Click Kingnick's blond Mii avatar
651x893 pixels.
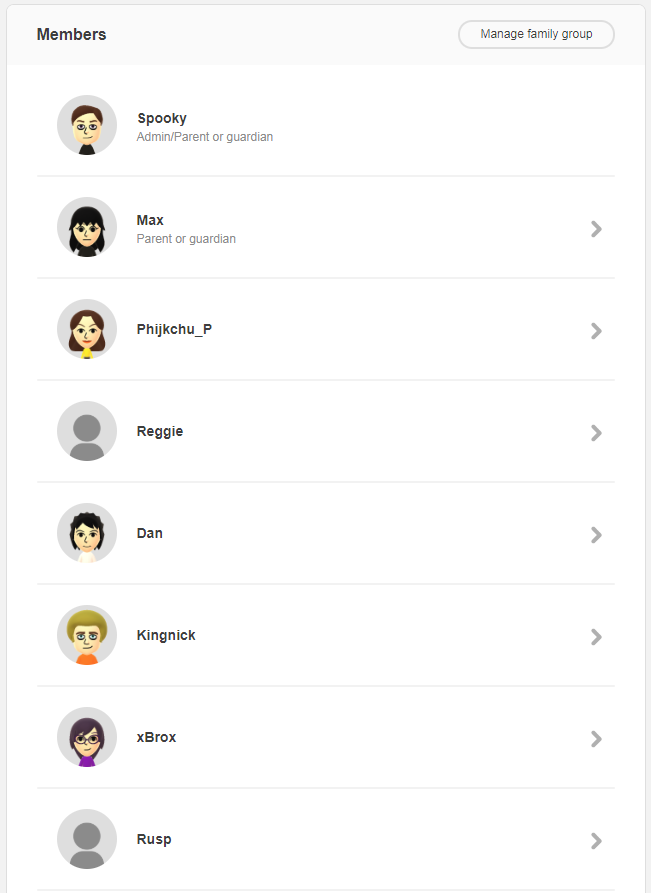click(87, 634)
